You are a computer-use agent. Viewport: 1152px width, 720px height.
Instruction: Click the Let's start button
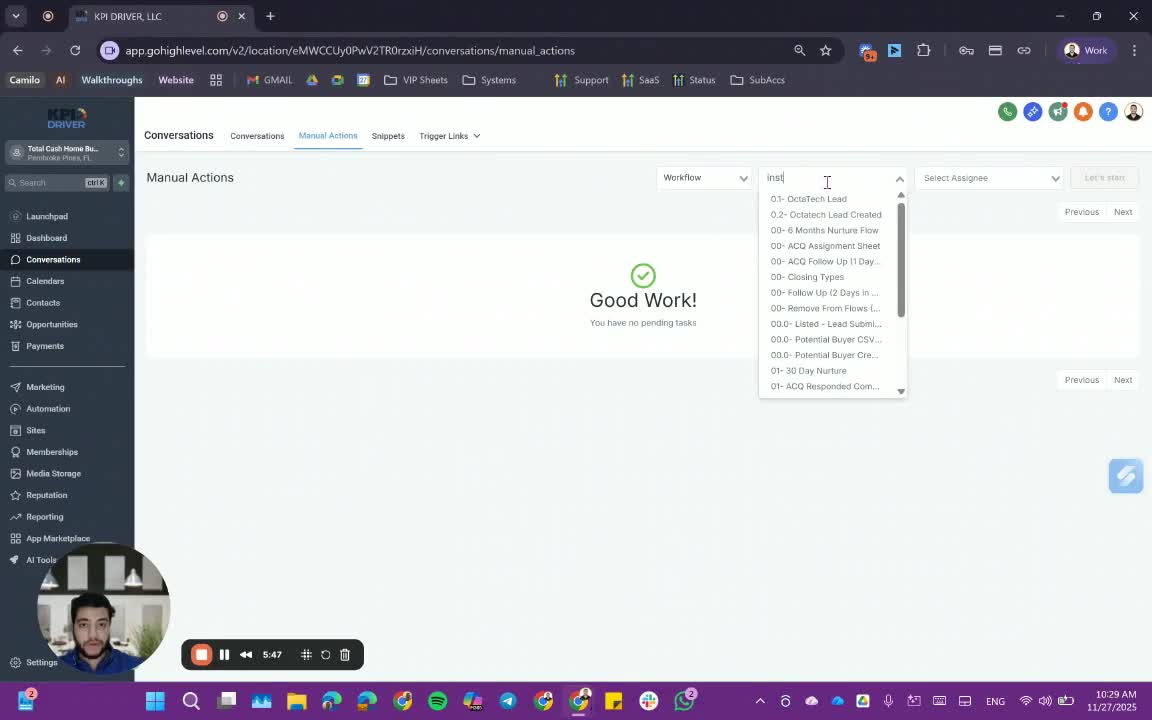point(1104,178)
